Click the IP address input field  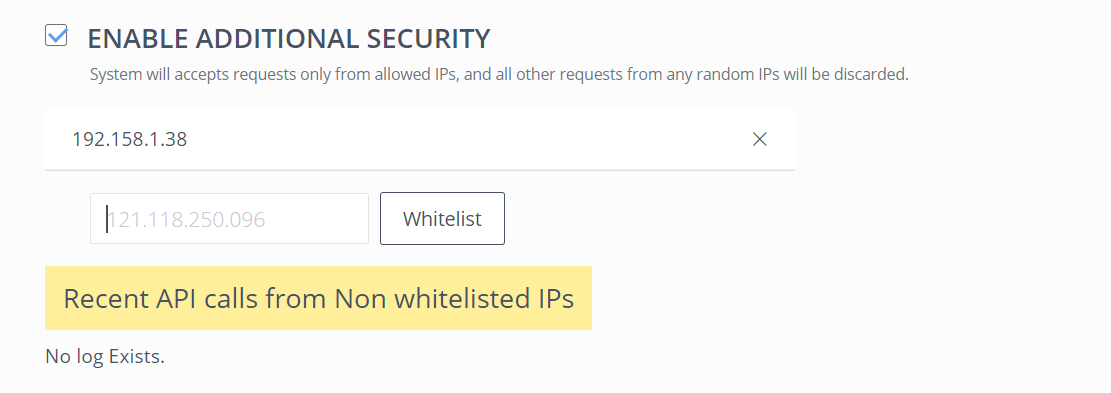[229, 219]
